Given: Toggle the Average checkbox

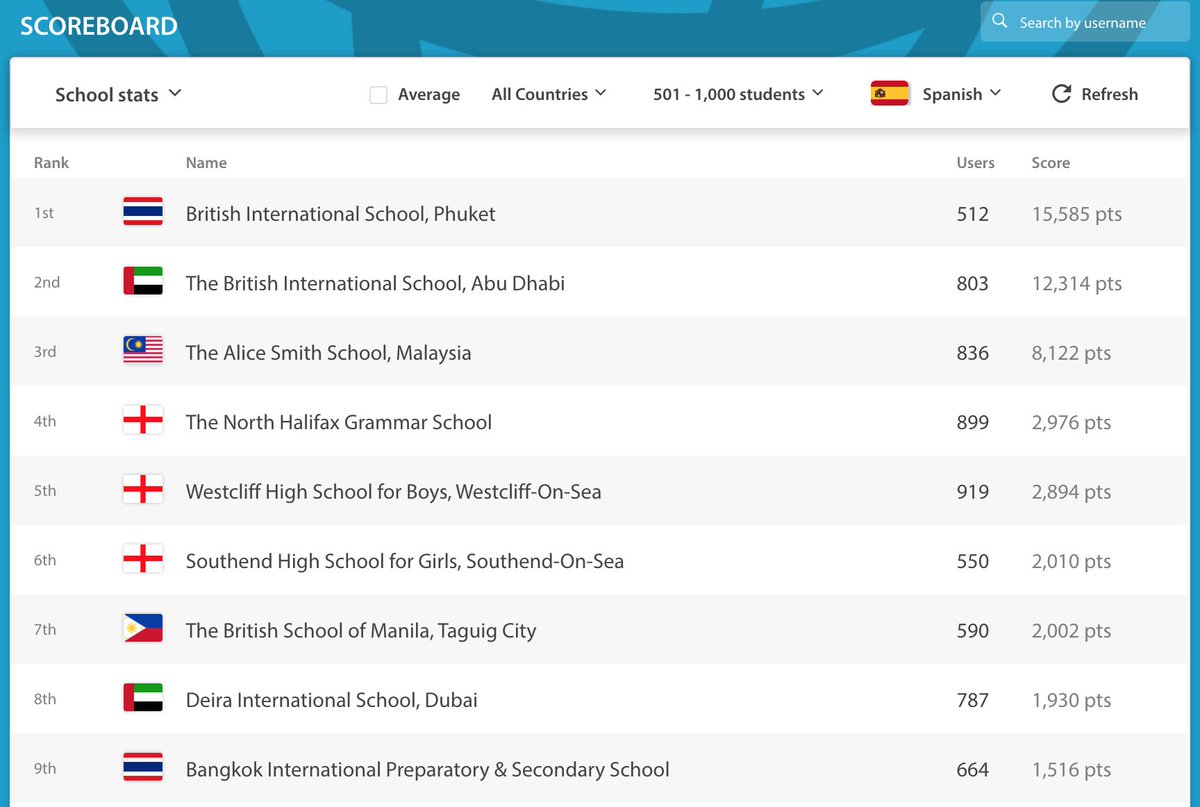Looking at the screenshot, I should [378, 95].
